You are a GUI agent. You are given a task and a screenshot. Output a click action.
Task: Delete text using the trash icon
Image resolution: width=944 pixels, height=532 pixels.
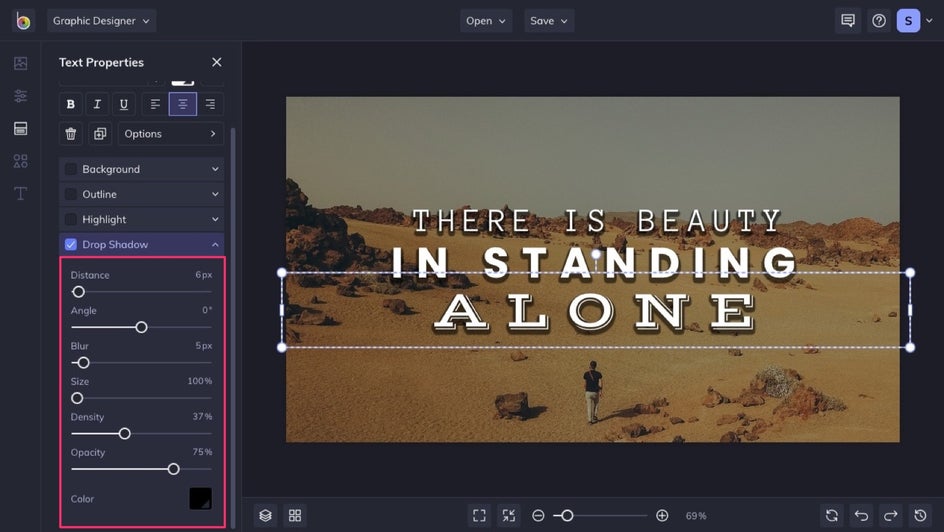click(x=71, y=134)
